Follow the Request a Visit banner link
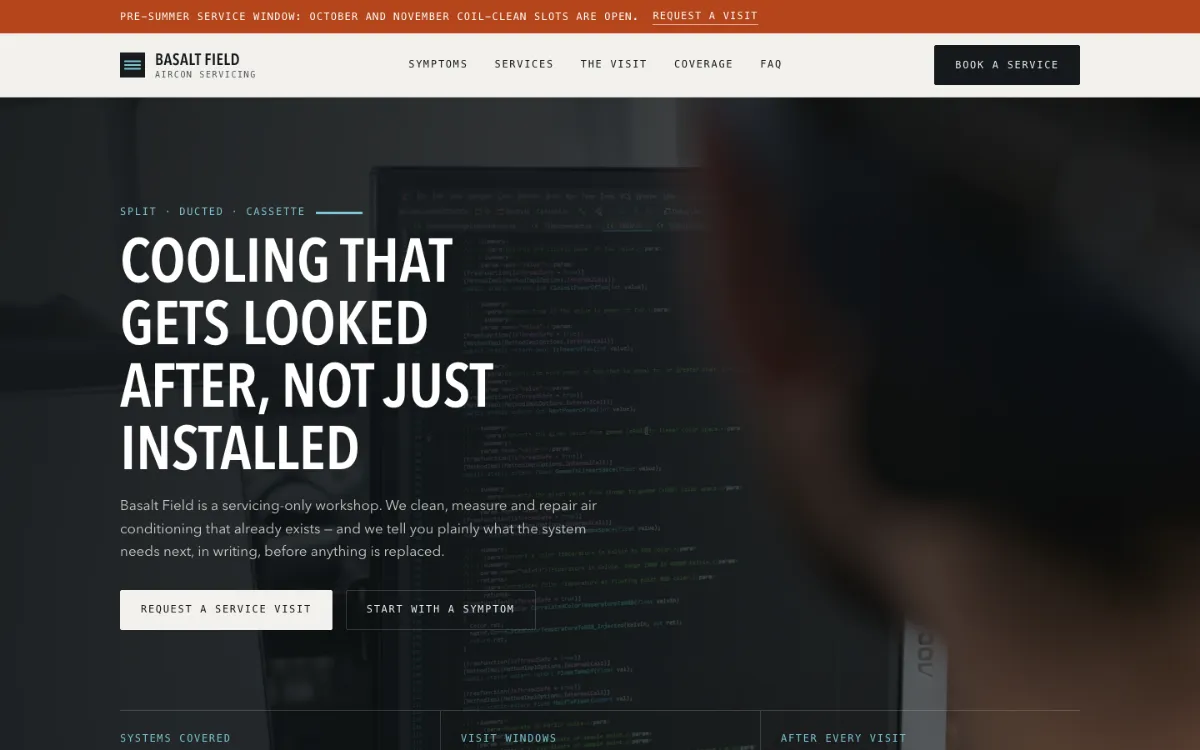 click(x=705, y=17)
